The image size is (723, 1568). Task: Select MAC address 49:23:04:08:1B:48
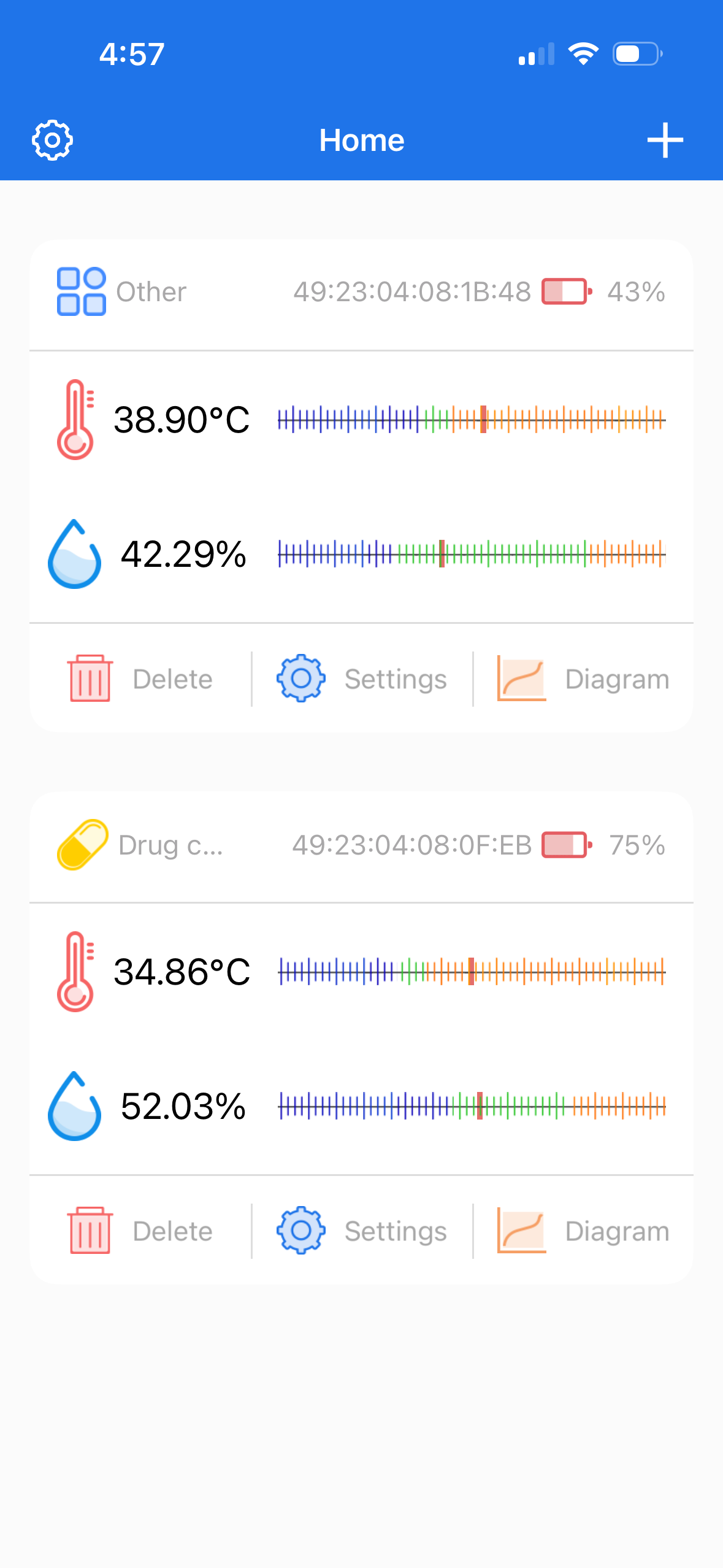(412, 292)
